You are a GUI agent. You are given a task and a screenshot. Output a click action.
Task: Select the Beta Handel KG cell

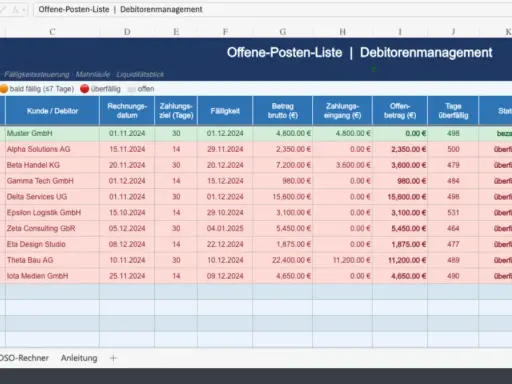(x=52, y=165)
